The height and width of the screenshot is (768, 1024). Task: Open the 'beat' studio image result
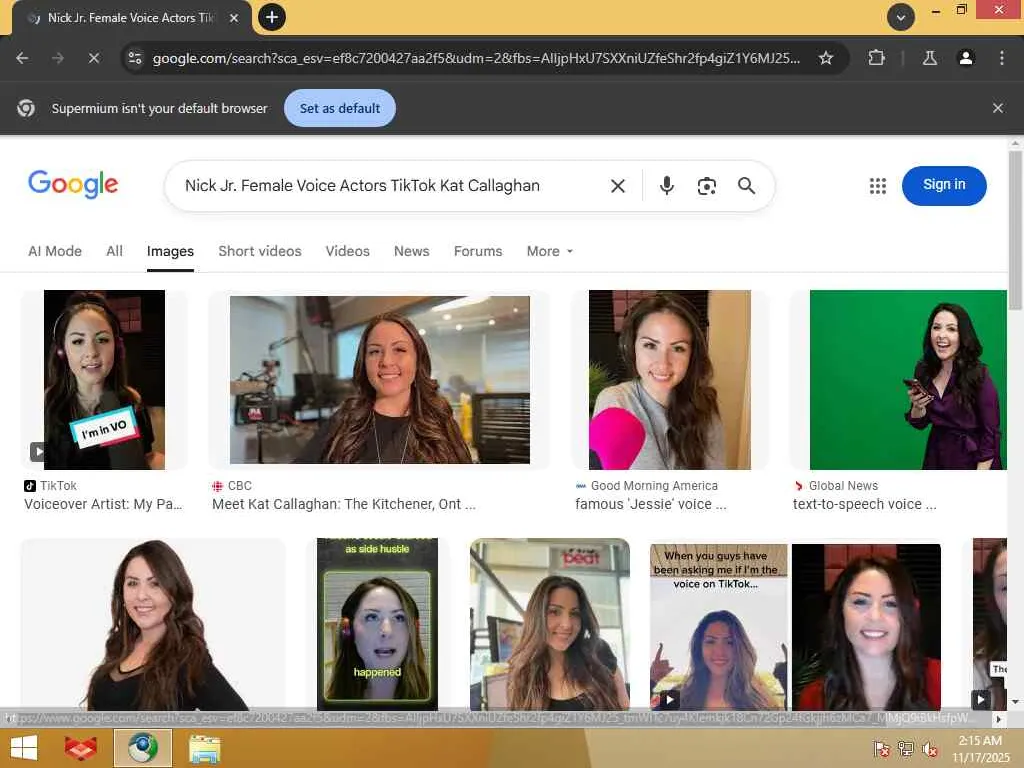click(550, 624)
